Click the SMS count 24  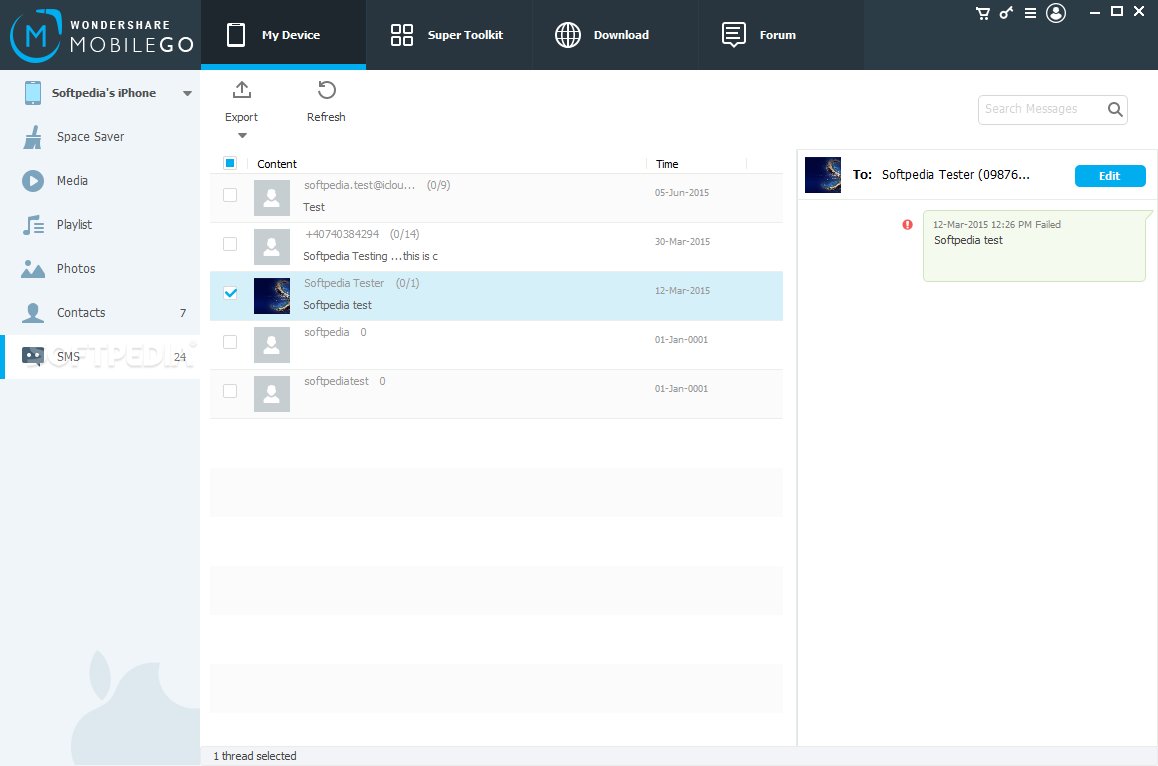tap(179, 358)
